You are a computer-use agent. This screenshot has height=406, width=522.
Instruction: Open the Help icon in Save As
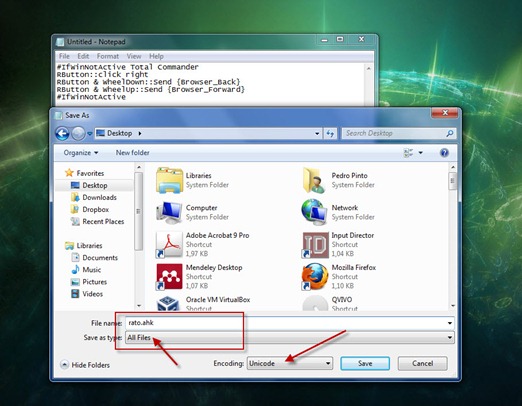444,153
